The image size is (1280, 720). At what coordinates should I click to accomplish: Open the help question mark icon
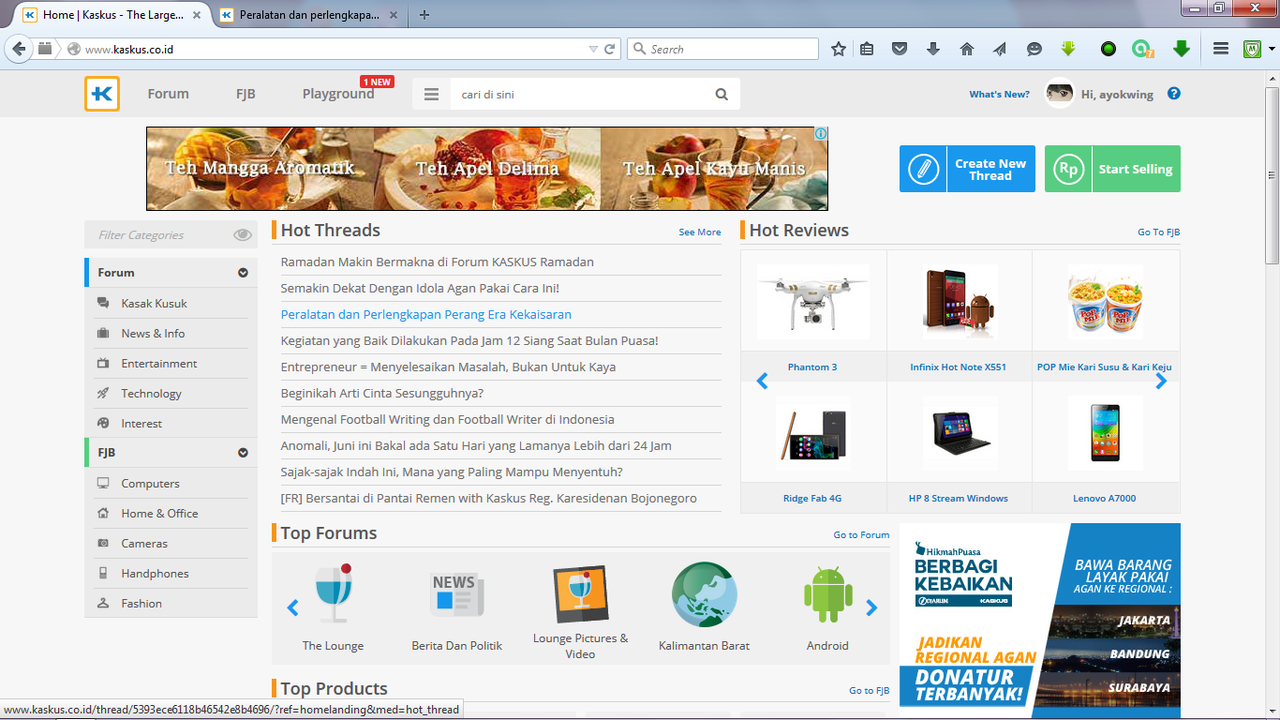1174,93
